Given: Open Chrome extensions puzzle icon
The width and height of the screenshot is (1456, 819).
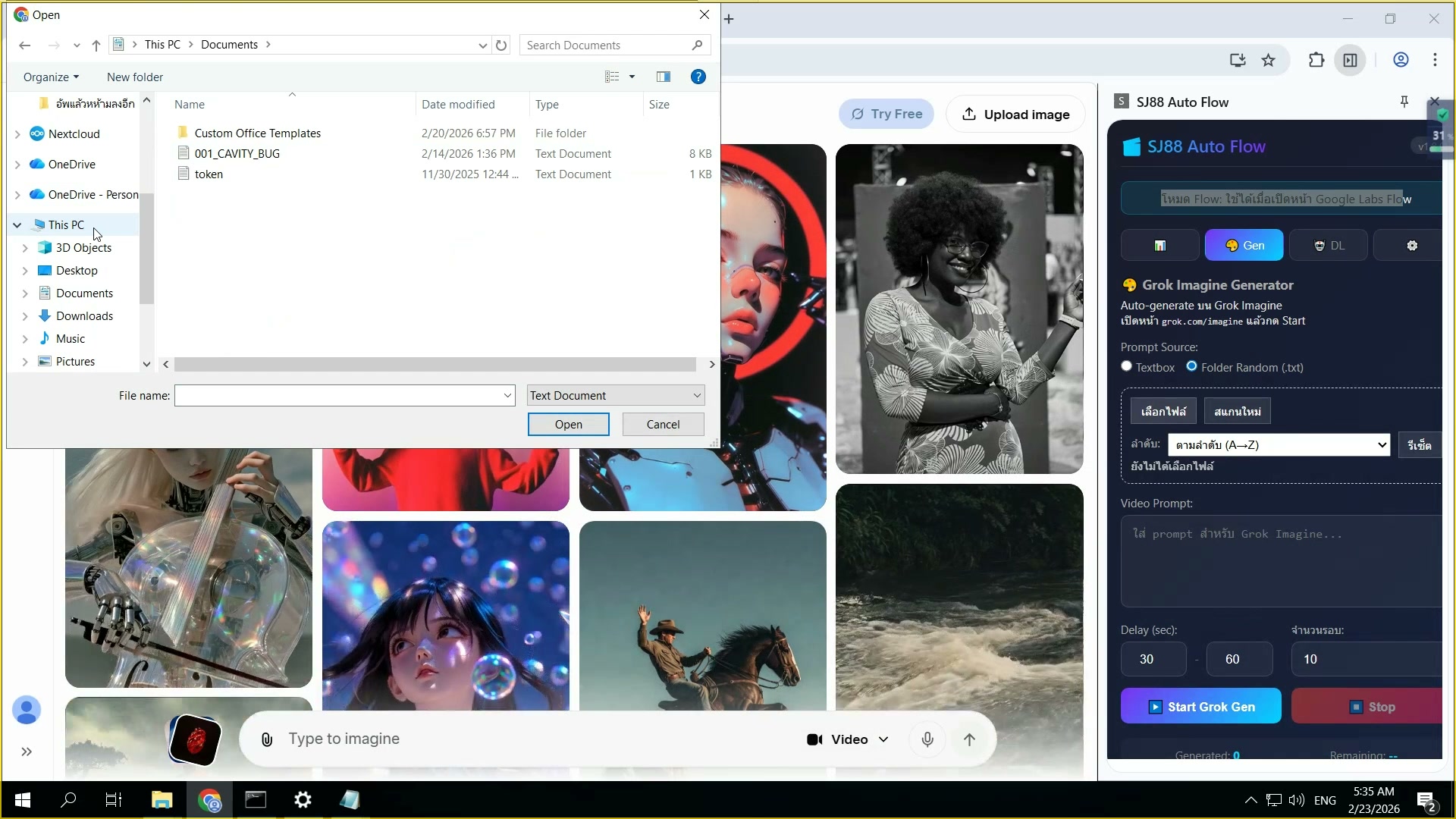Looking at the screenshot, I should pyautogui.click(x=1316, y=60).
